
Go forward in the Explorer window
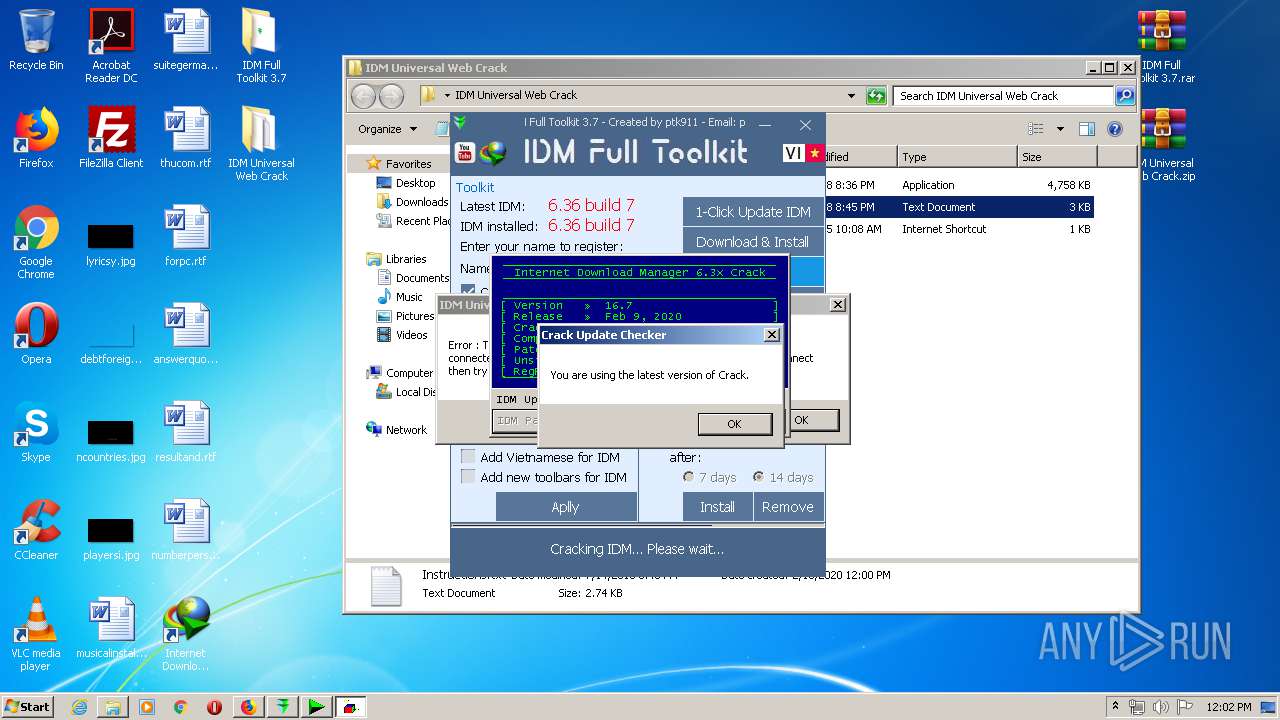391,96
